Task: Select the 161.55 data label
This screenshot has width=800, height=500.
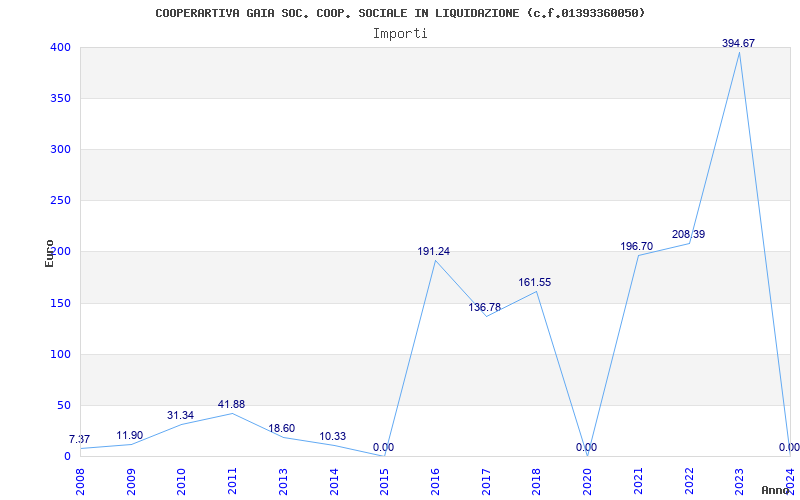Action: point(534,282)
